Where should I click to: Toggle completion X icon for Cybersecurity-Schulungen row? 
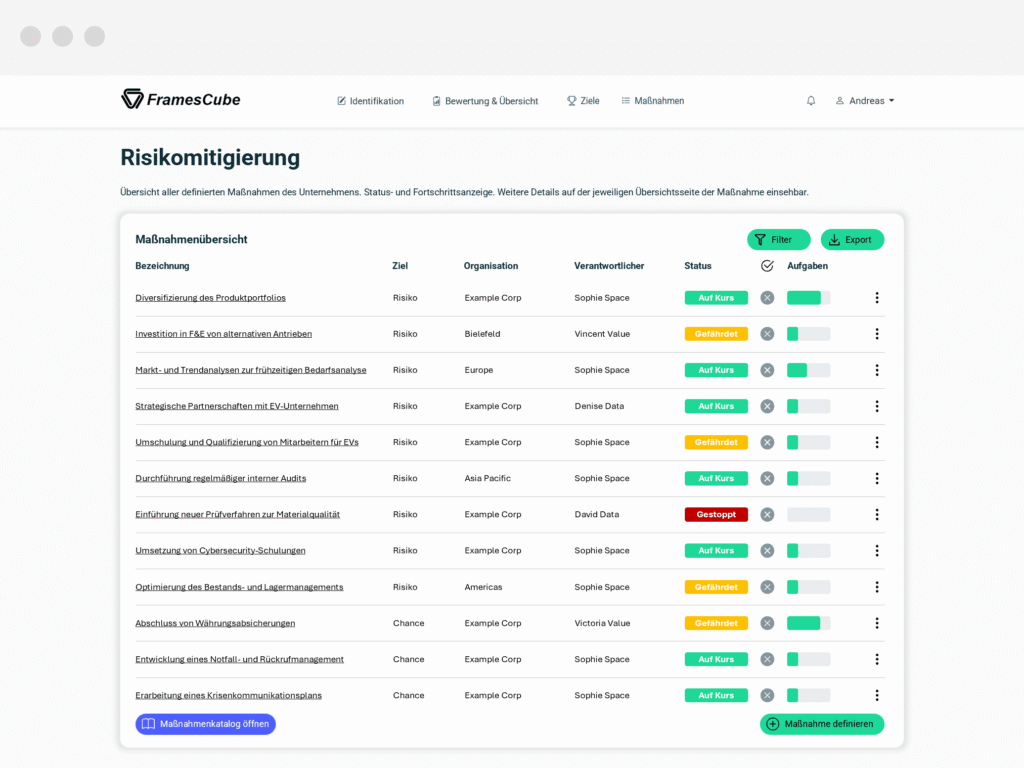coord(767,551)
